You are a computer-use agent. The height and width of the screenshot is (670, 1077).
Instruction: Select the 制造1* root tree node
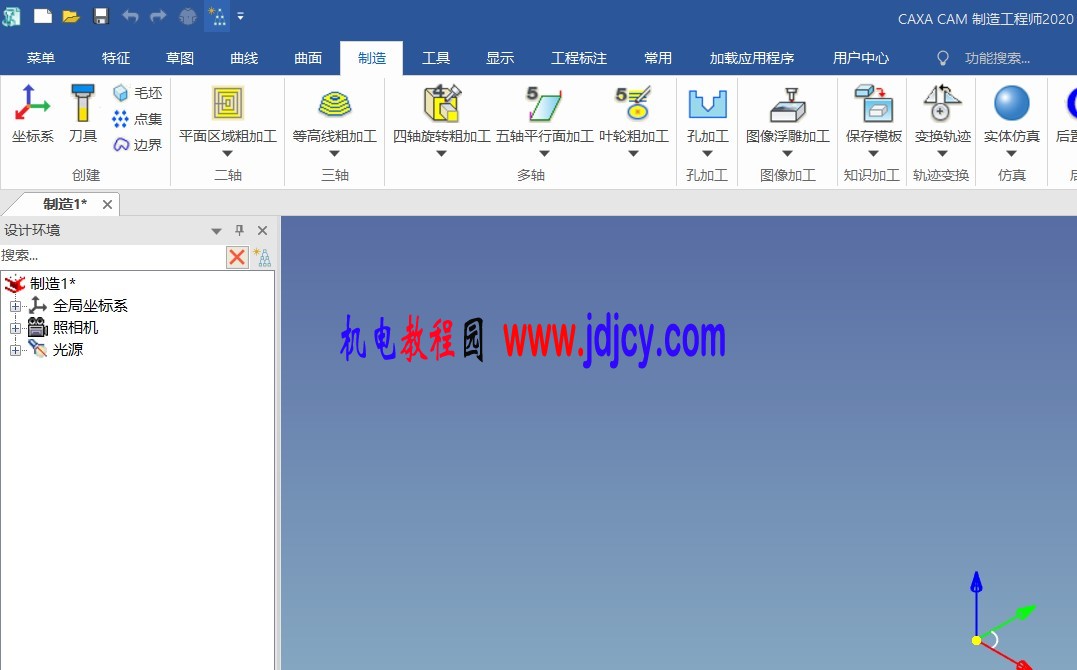(52, 283)
